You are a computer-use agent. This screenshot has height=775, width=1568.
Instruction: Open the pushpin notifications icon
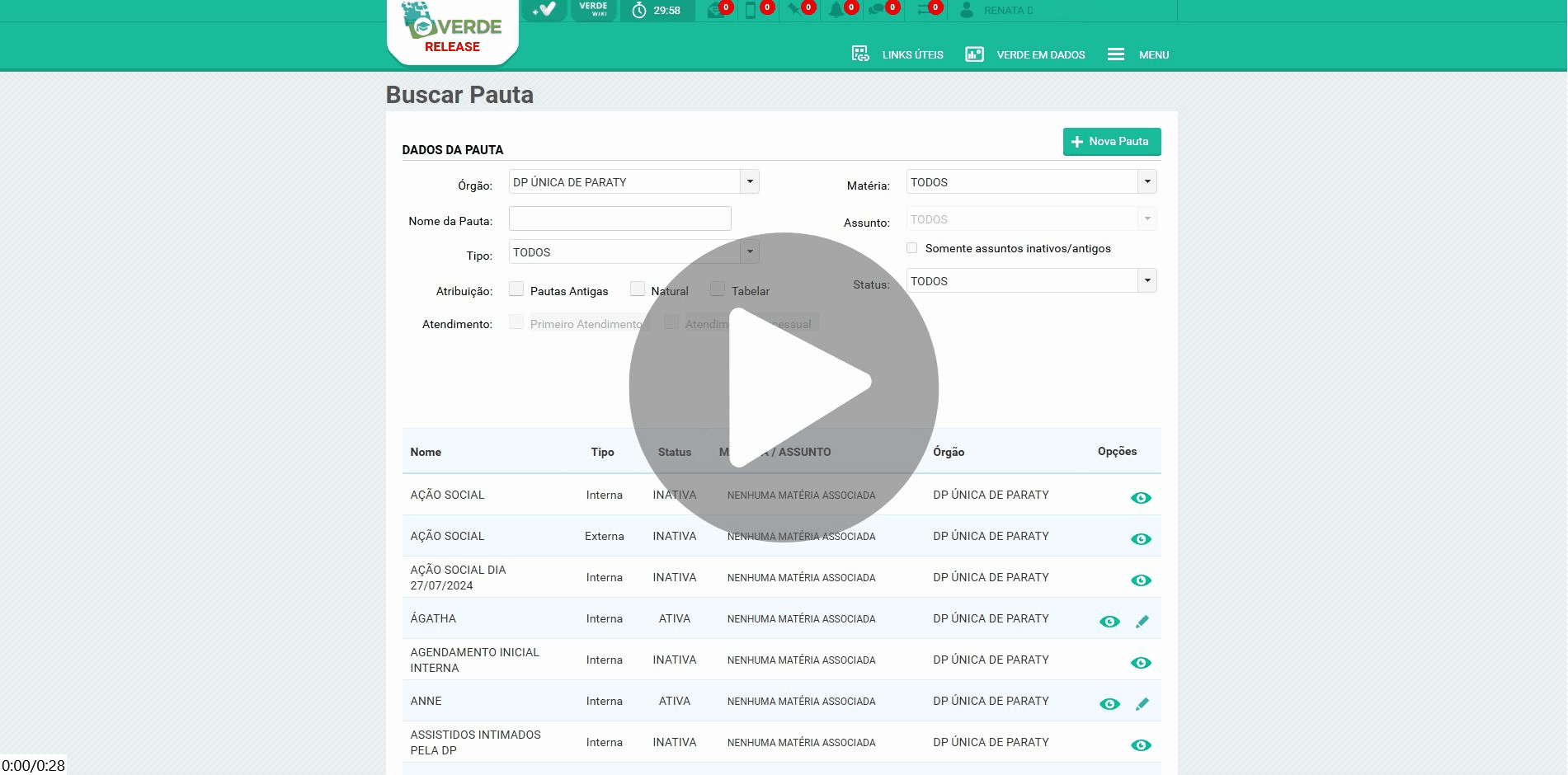(793, 10)
